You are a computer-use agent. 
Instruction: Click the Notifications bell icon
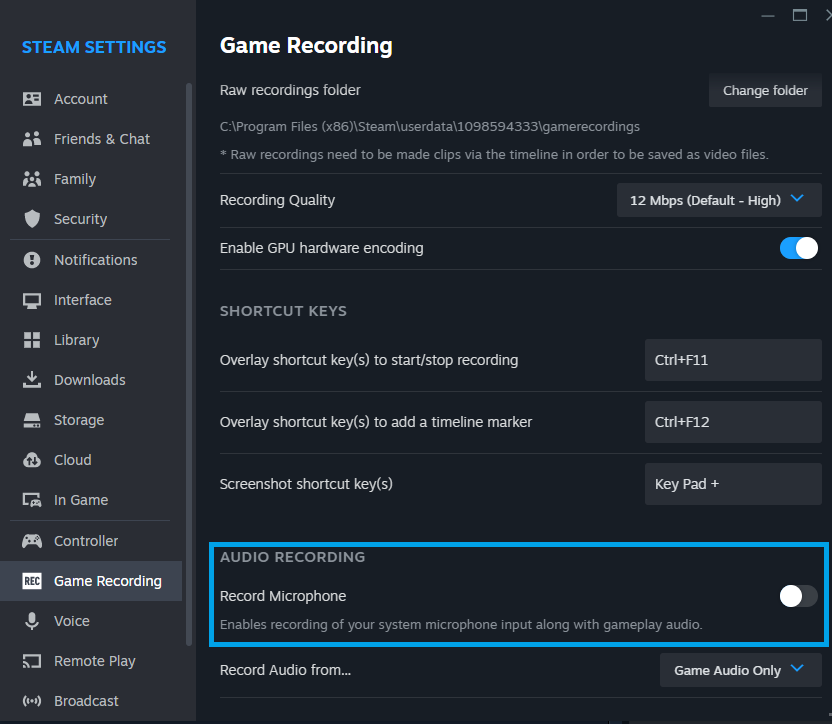[32, 260]
